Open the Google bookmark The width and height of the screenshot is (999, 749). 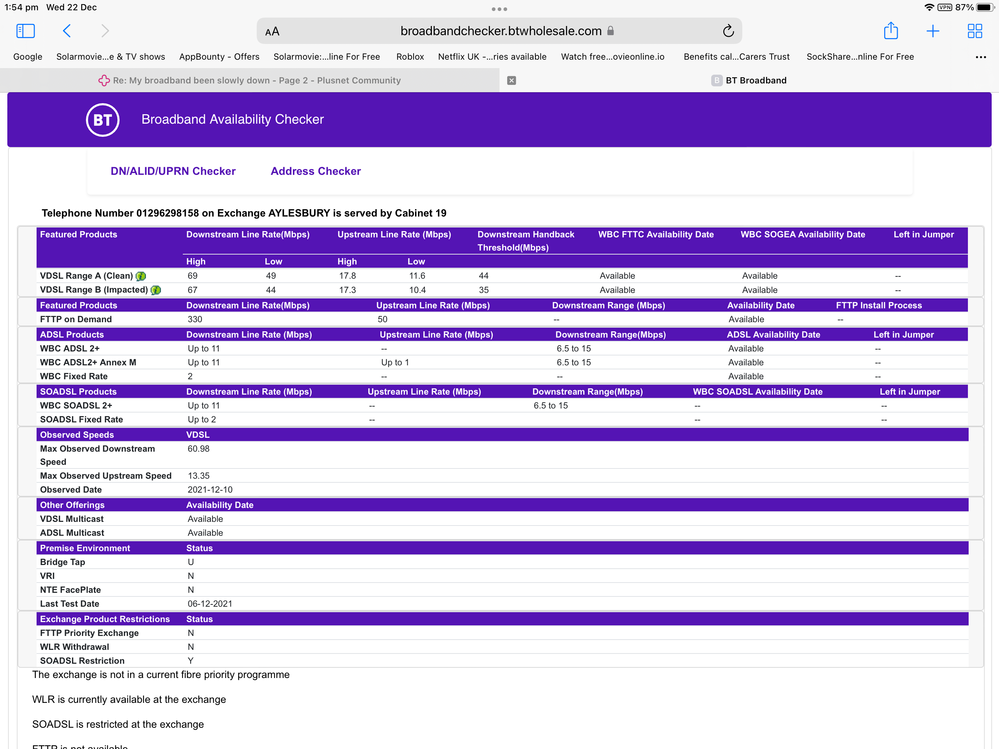coord(27,57)
